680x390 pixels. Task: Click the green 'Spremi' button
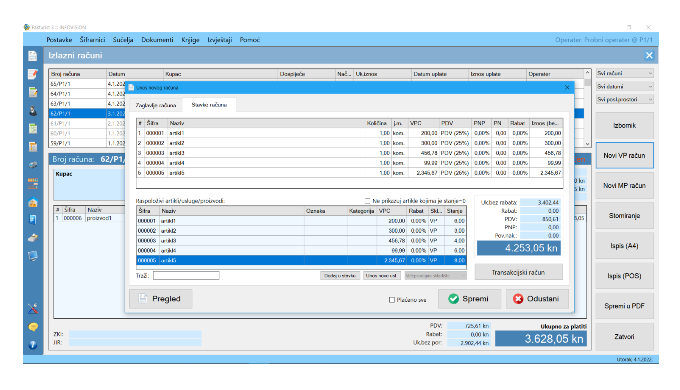pos(469,299)
